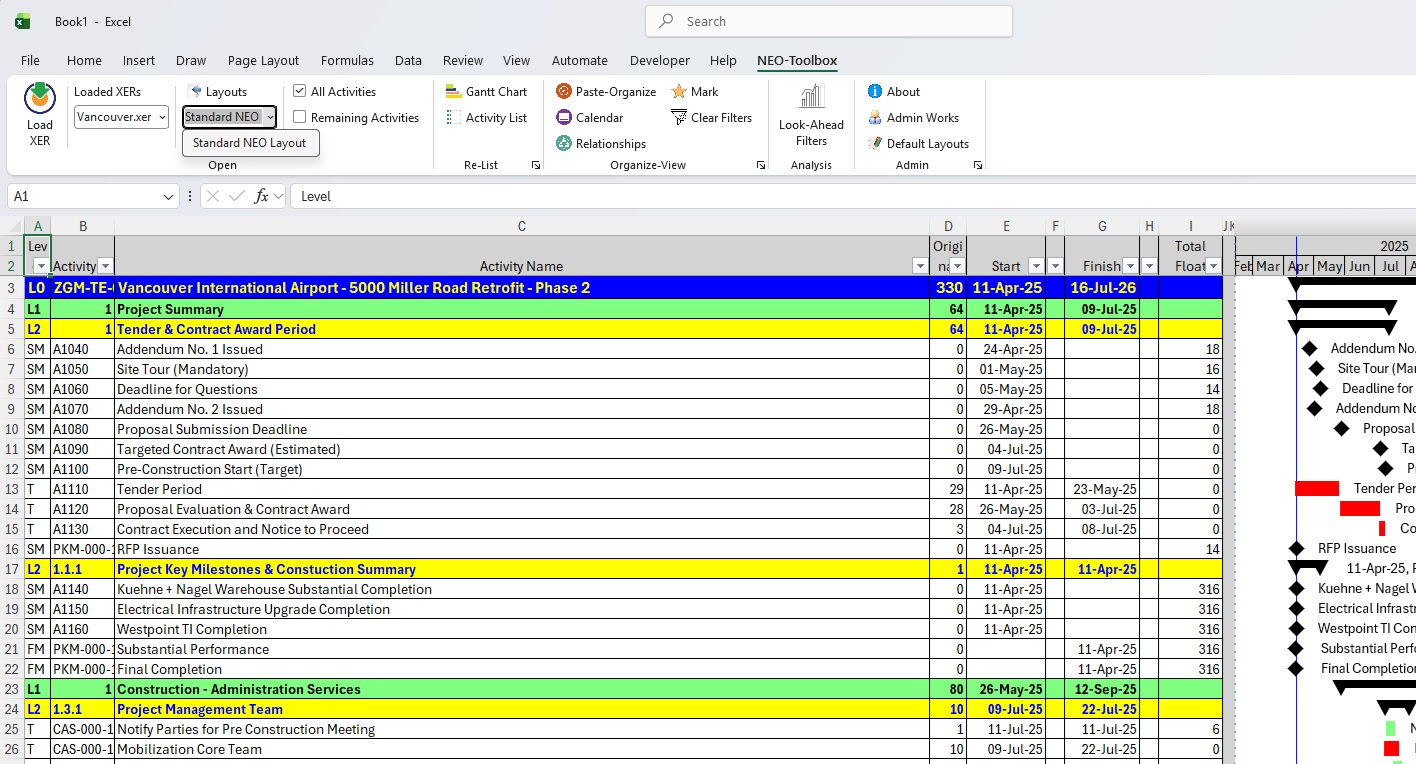Click the Search box
This screenshot has height=764, width=1416.
[829, 21]
